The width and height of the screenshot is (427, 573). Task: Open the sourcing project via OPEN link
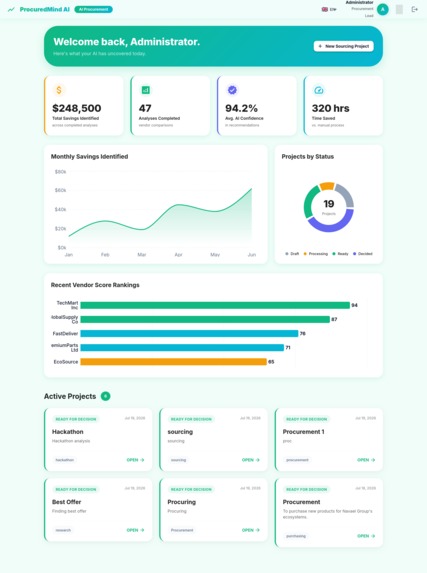[x=251, y=460]
